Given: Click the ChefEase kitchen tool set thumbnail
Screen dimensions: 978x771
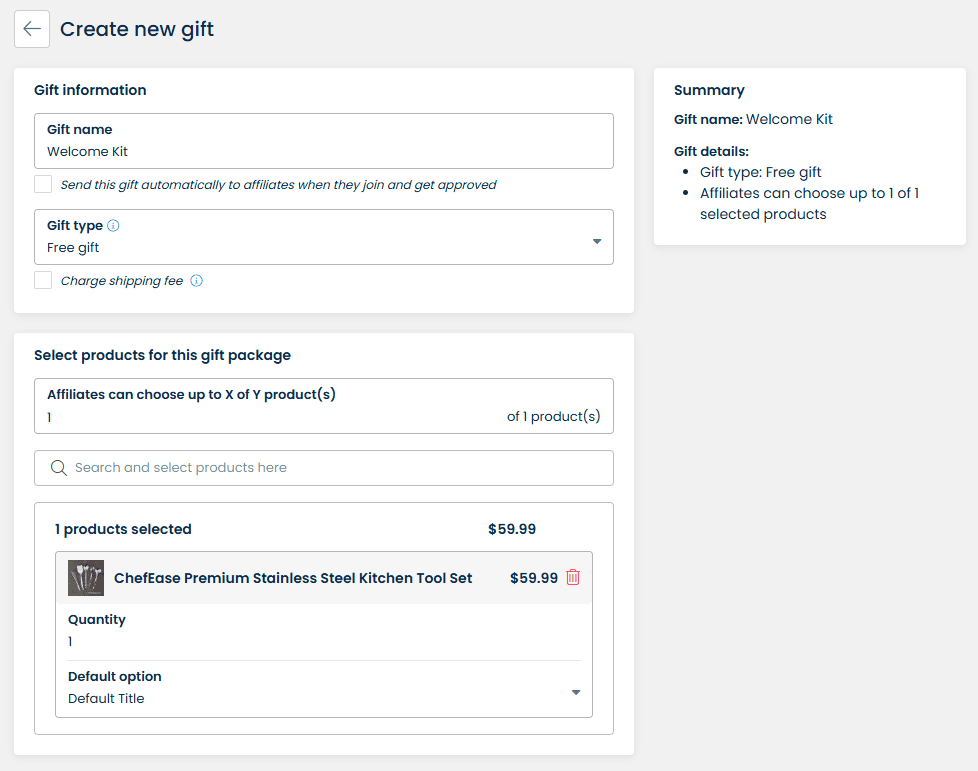Looking at the screenshot, I should (x=86, y=578).
